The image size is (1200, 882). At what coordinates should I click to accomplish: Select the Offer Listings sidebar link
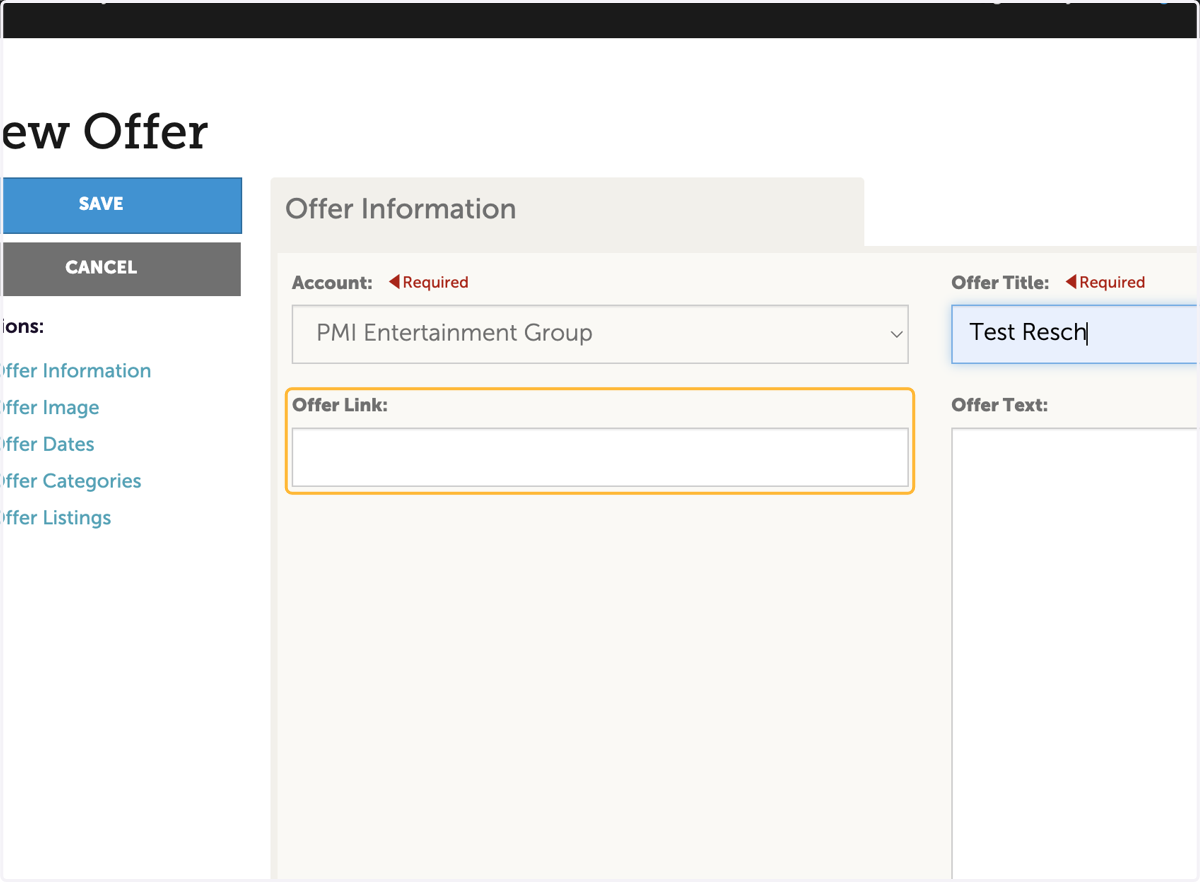(56, 518)
